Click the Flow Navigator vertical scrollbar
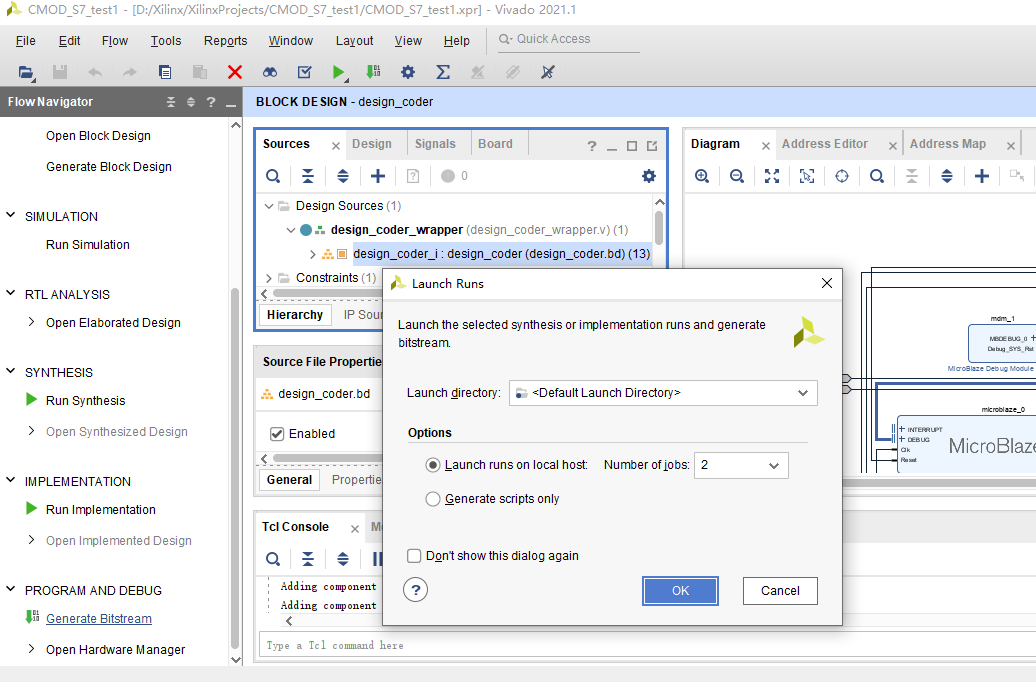This screenshot has width=1036, height=682. pyautogui.click(x=235, y=469)
